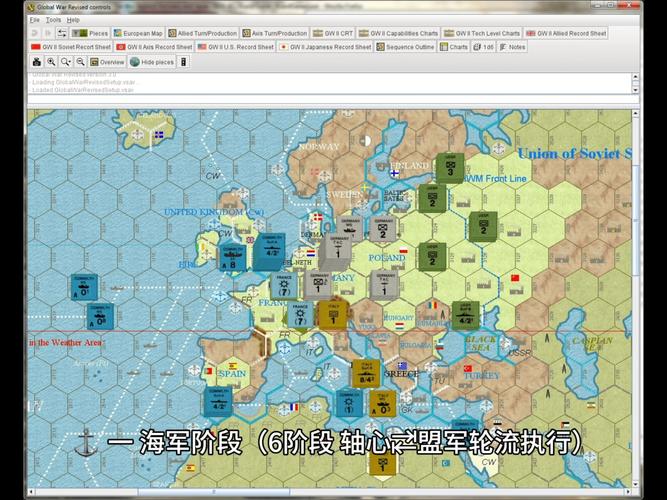
Task: Select USSR infantry 2 counter in Poland
Action: tap(433, 257)
